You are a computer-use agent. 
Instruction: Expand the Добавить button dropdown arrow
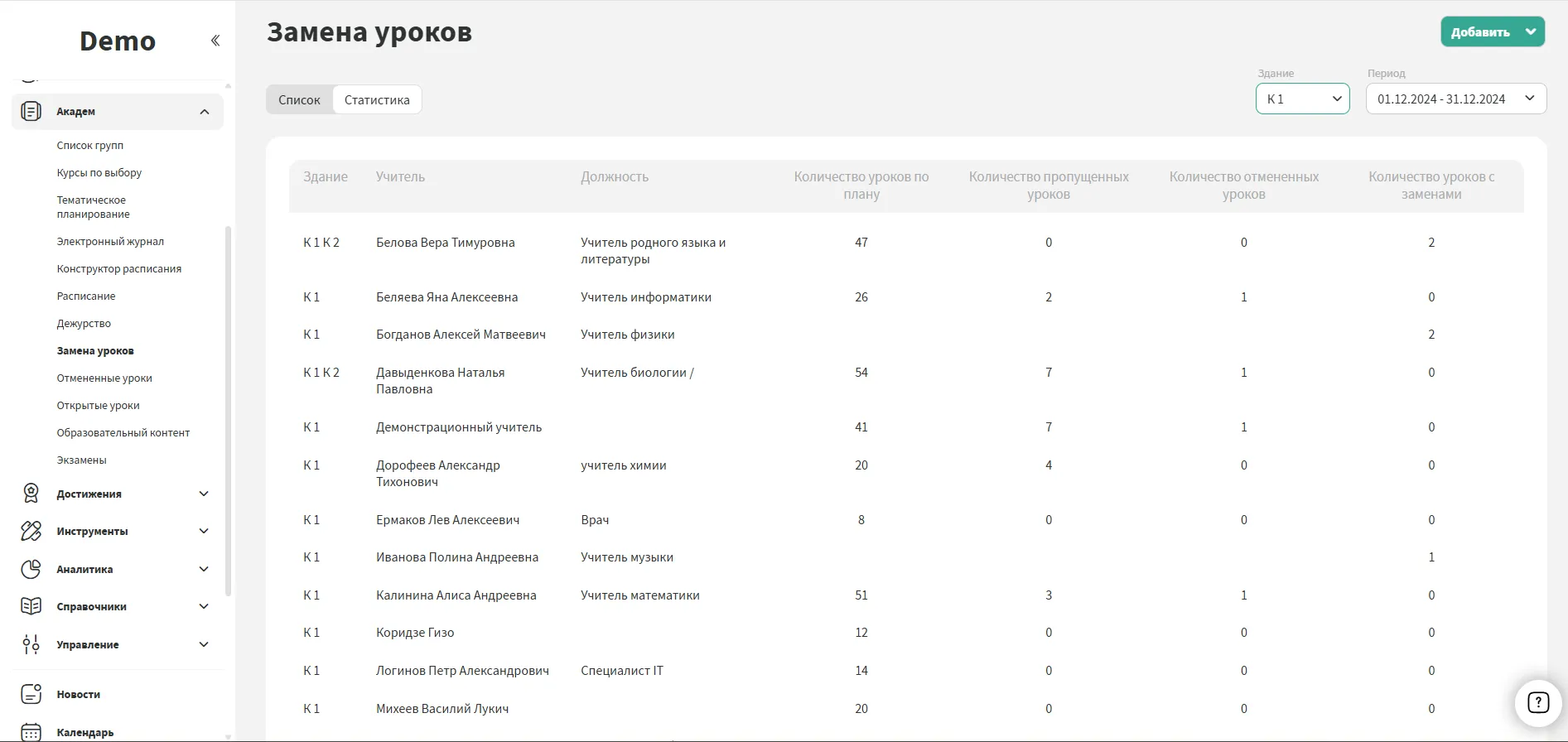[x=1531, y=32]
